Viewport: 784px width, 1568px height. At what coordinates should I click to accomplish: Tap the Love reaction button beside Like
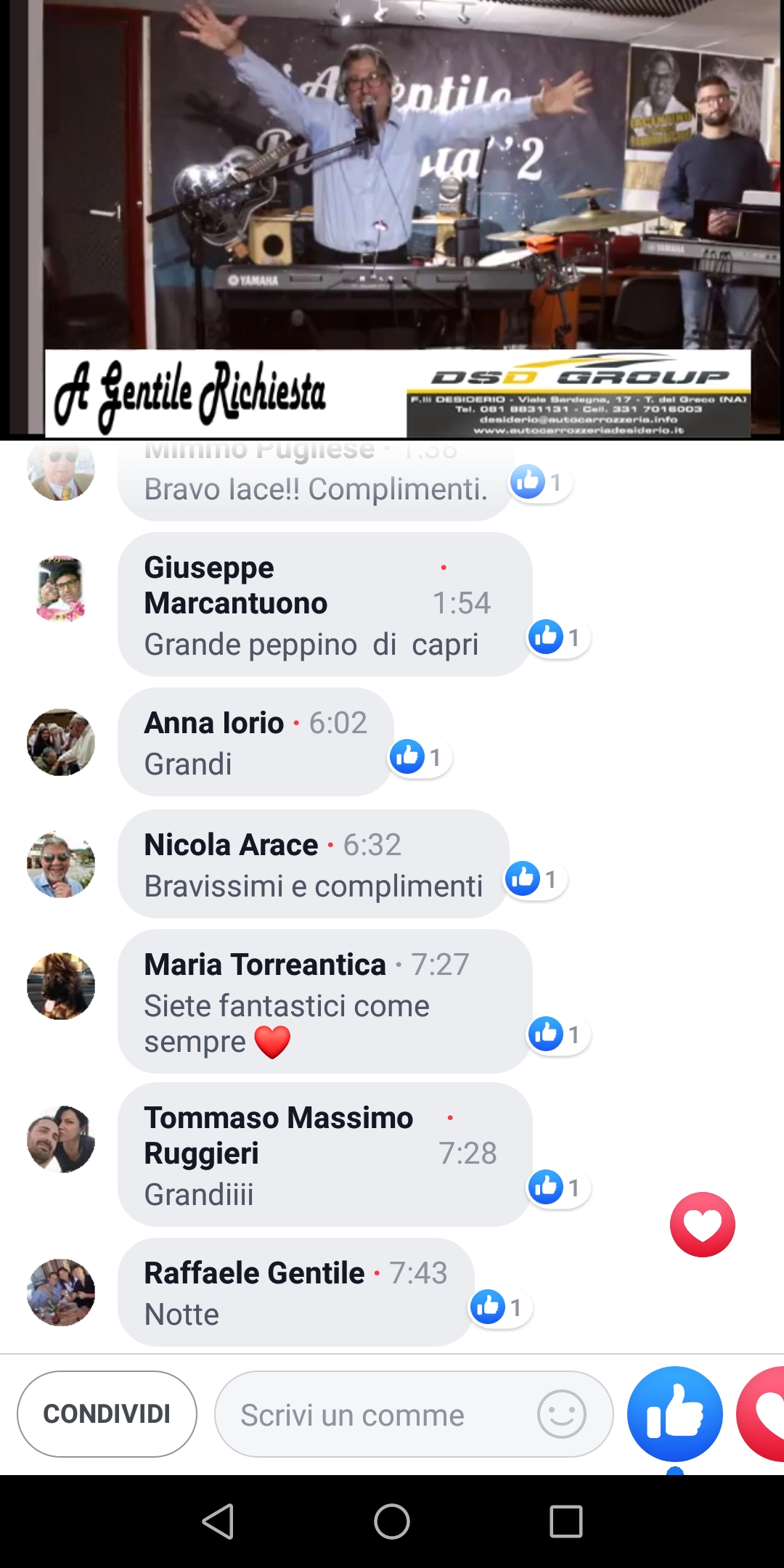coord(761,1414)
